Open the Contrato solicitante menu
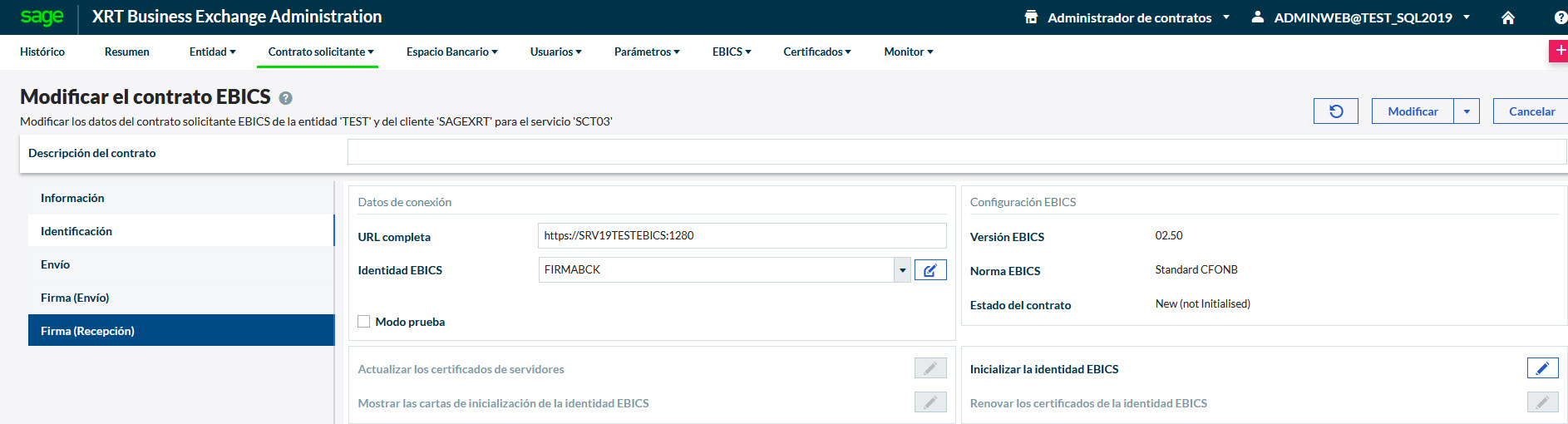1568x424 pixels. [320, 52]
